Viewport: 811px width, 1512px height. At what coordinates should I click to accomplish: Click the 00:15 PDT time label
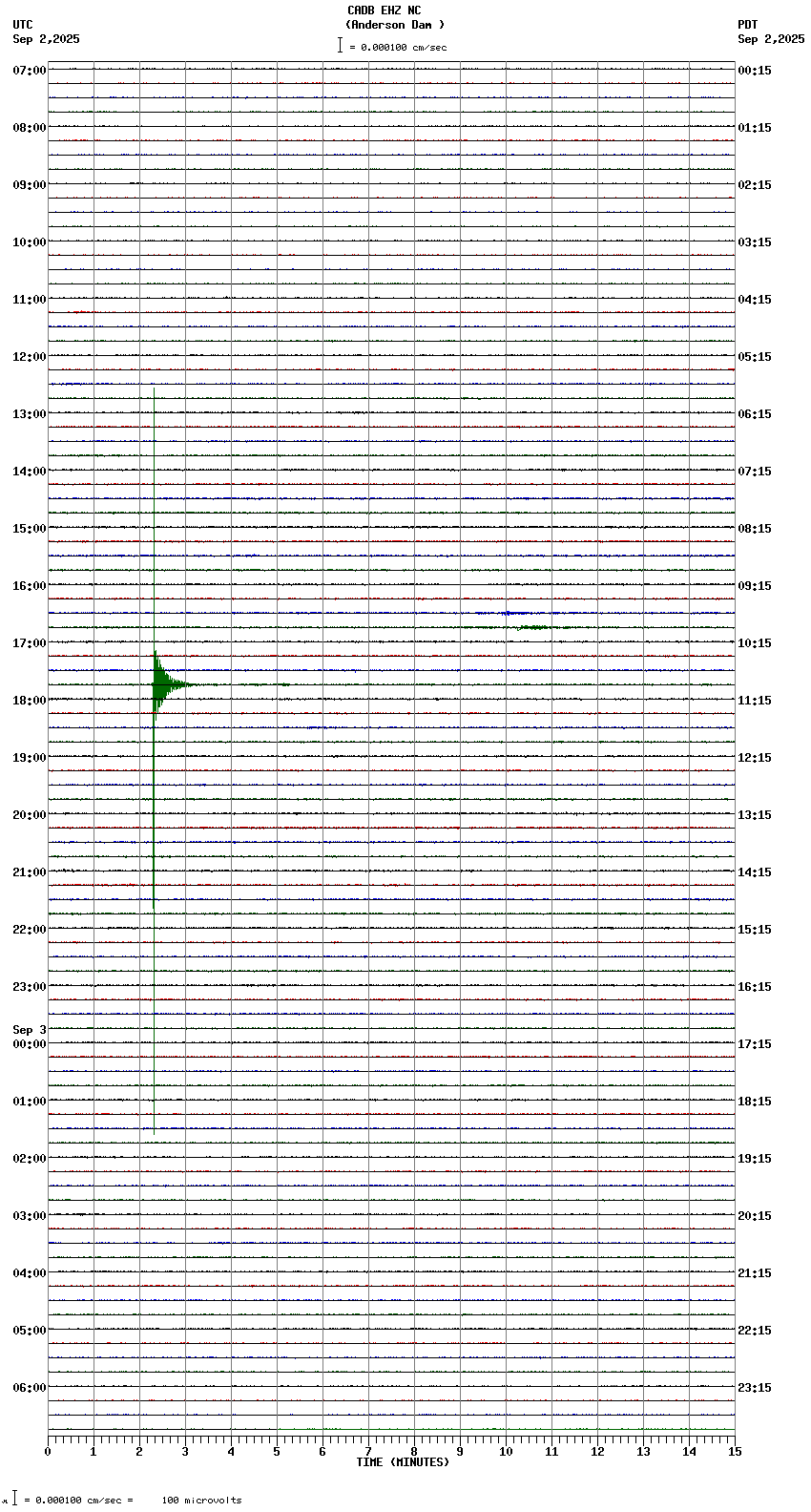[755, 71]
